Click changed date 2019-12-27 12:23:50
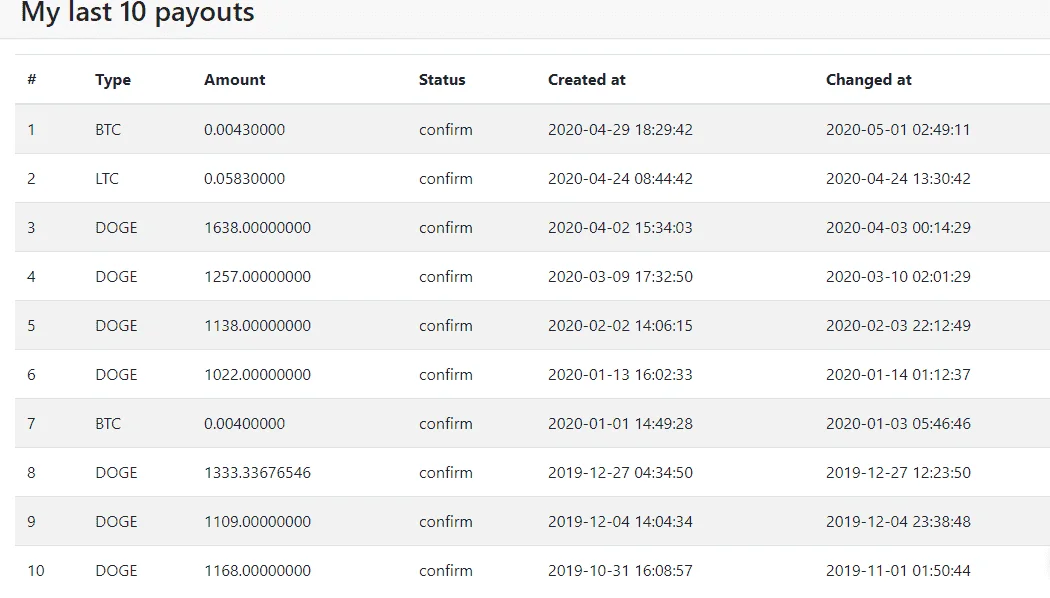1050x598 pixels. click(898, 473)
